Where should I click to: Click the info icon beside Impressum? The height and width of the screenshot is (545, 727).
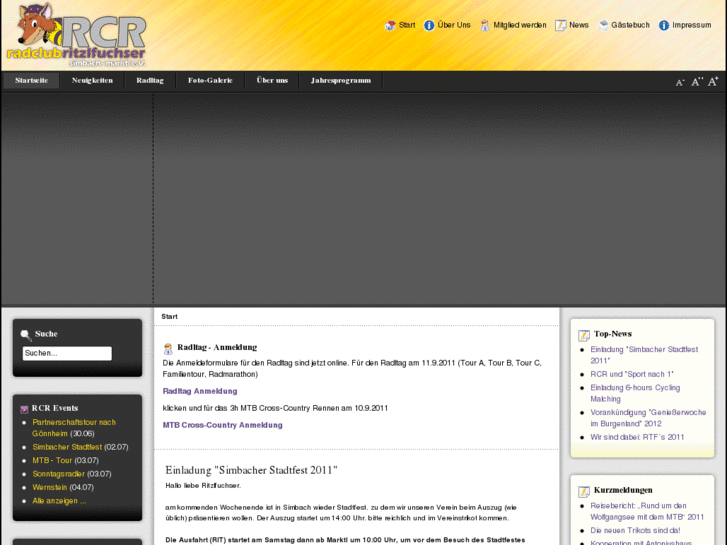[664, 26]
